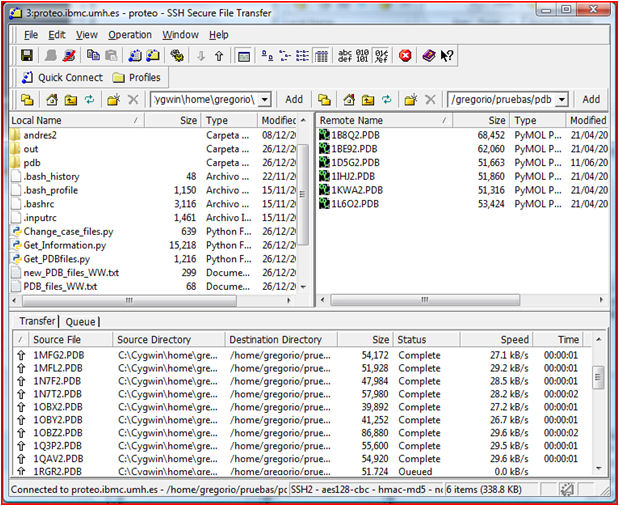Create new folder in remote pane
Viewport: 619px width, 506px height.
click(411, 99)
